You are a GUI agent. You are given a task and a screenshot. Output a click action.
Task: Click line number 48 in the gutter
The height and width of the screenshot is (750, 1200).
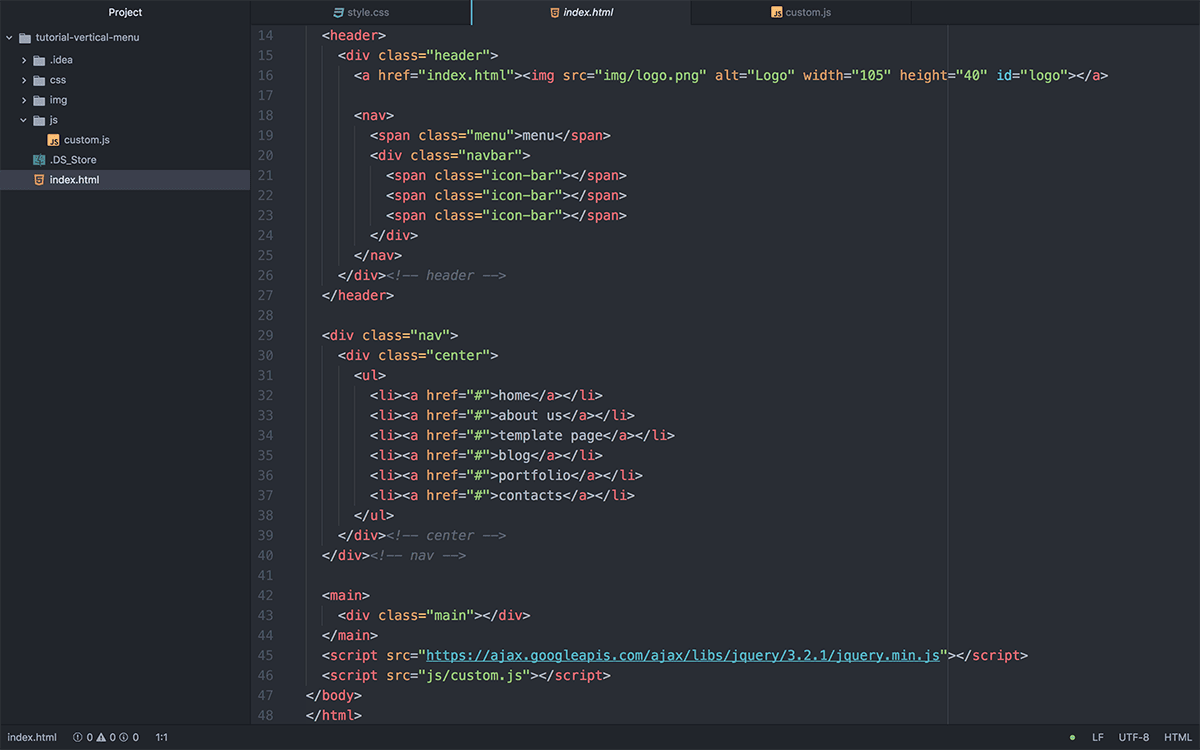click(x=265, y=716)
